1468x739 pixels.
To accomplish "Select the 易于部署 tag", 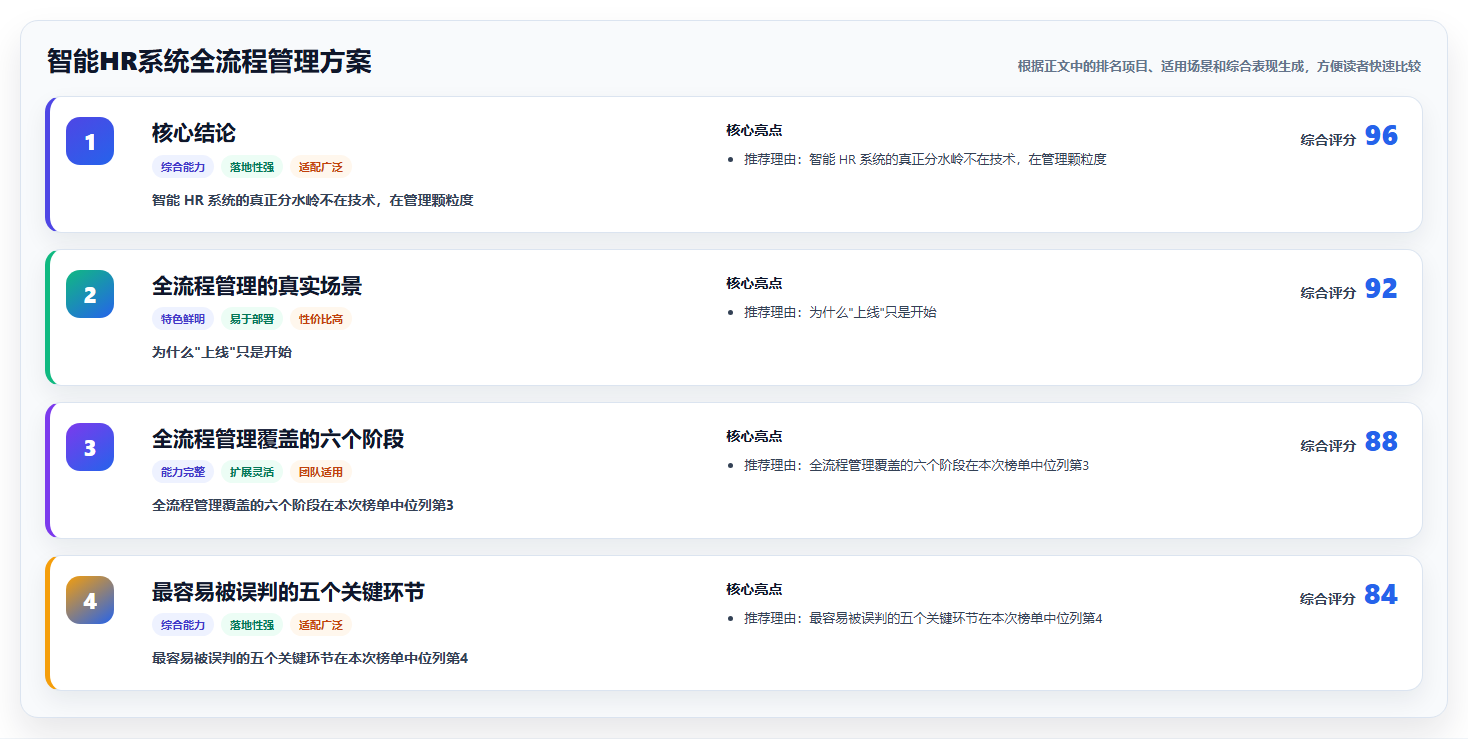I will click(252, 320).
